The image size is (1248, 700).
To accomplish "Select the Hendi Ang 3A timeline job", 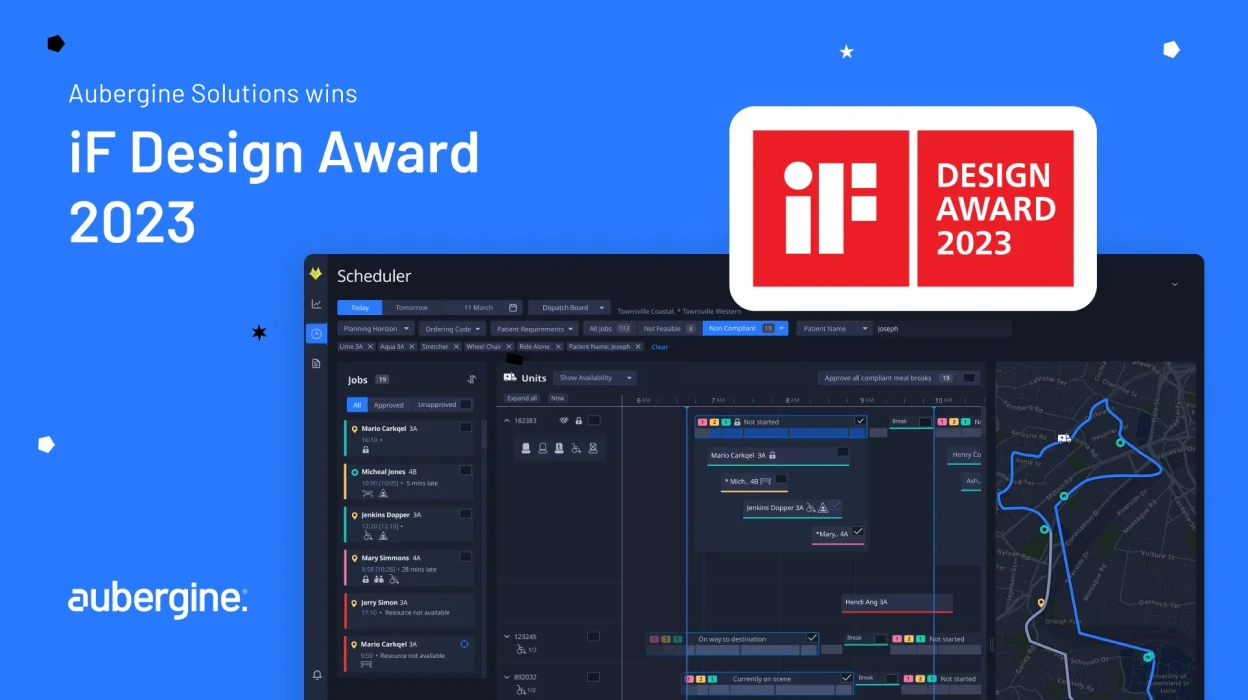I will 896,602.
